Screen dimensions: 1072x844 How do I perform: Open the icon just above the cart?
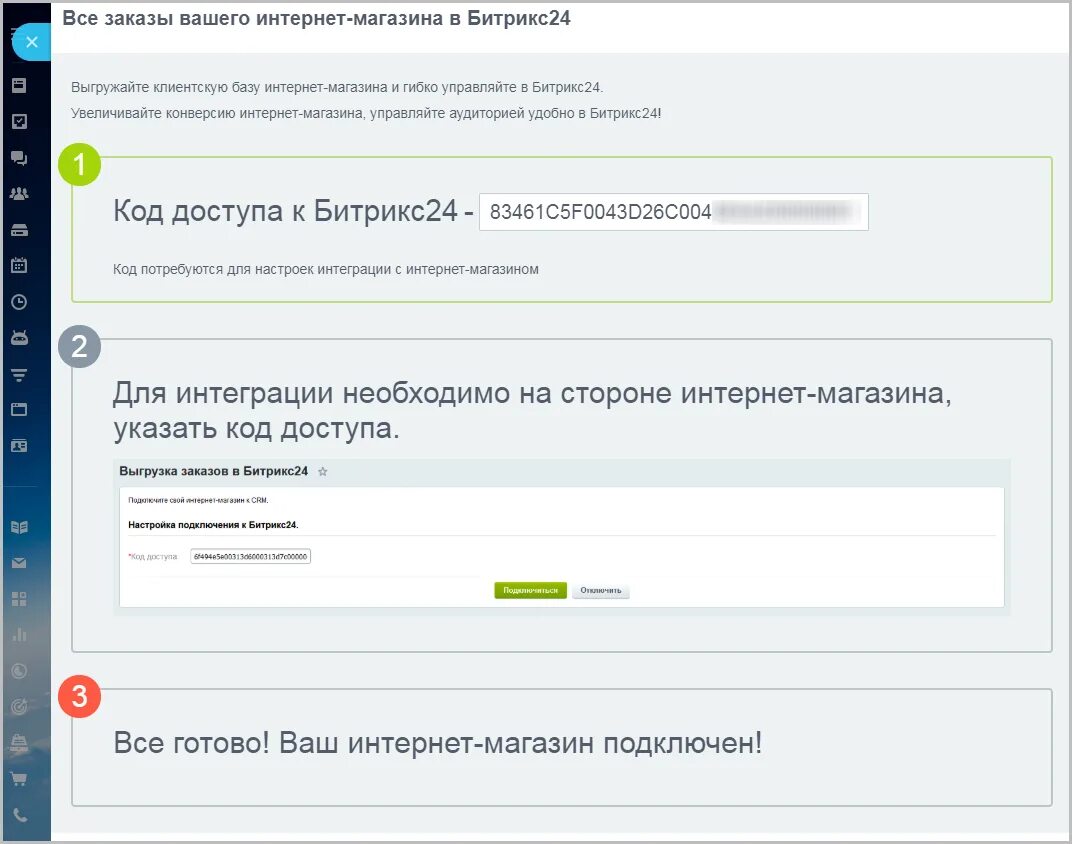(19, 744)
